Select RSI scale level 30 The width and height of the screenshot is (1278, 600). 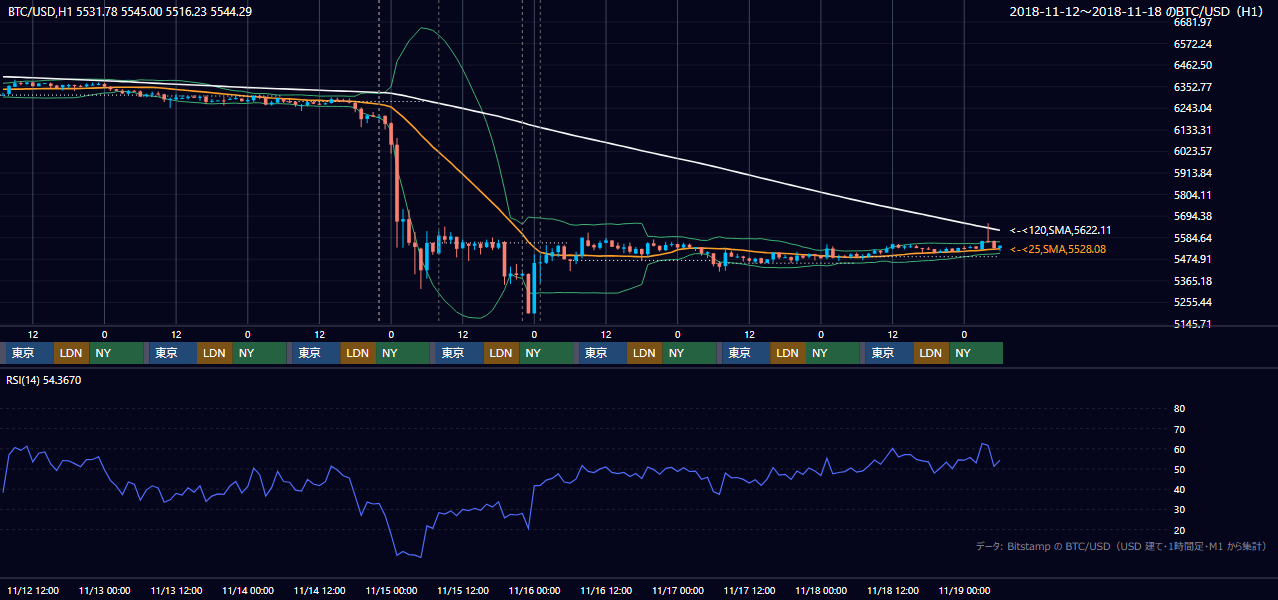click(1179, 510)
